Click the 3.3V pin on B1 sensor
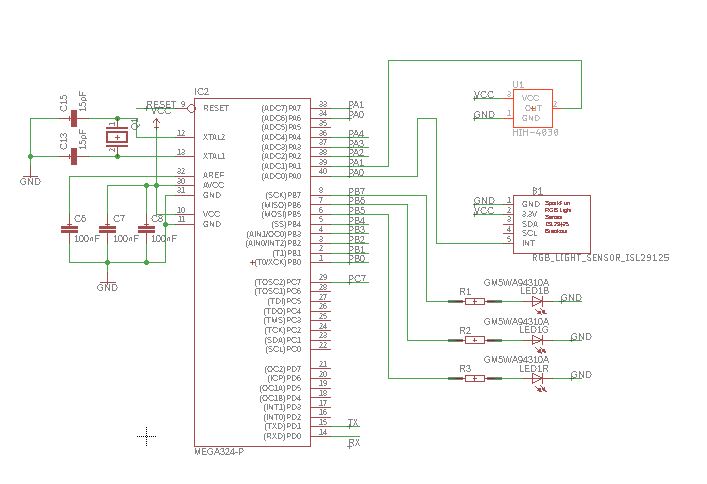The width and height of the screenshot is (707, 484). click(530, 214)
